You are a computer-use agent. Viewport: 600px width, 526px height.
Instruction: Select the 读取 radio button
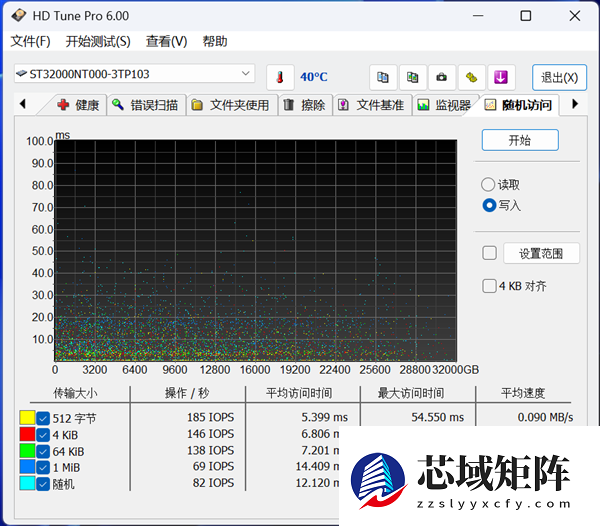[x=488, y=184]
